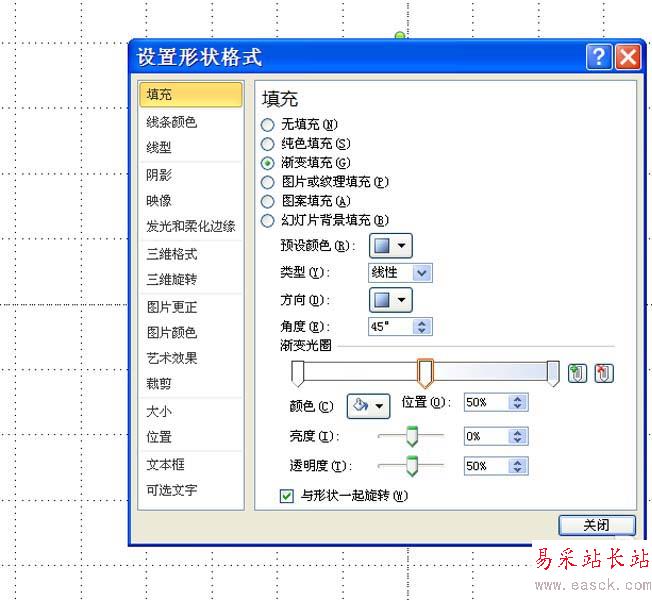This screenshot has width=652, height=600.
Task: Click the 透明度 transparency slider handle
Action: coord(412,466)
